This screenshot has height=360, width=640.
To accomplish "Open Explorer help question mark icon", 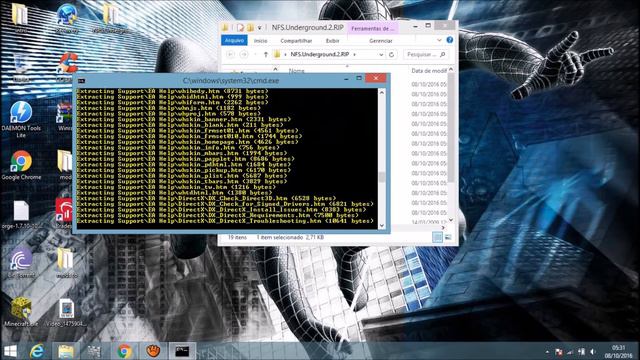I will pos(449,40).
